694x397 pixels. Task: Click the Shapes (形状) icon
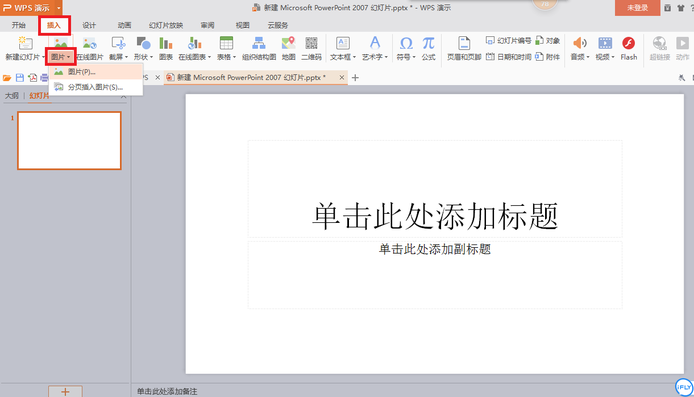(x=143, y=43)
